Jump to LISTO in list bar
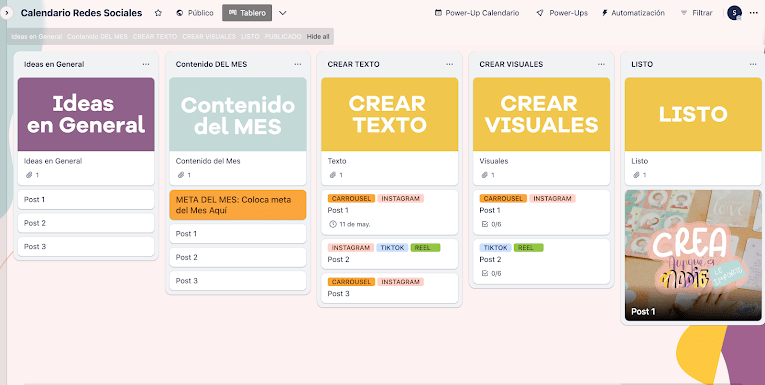Image resolution: width=765 pixels, height=385 pixels. point(250,37)
